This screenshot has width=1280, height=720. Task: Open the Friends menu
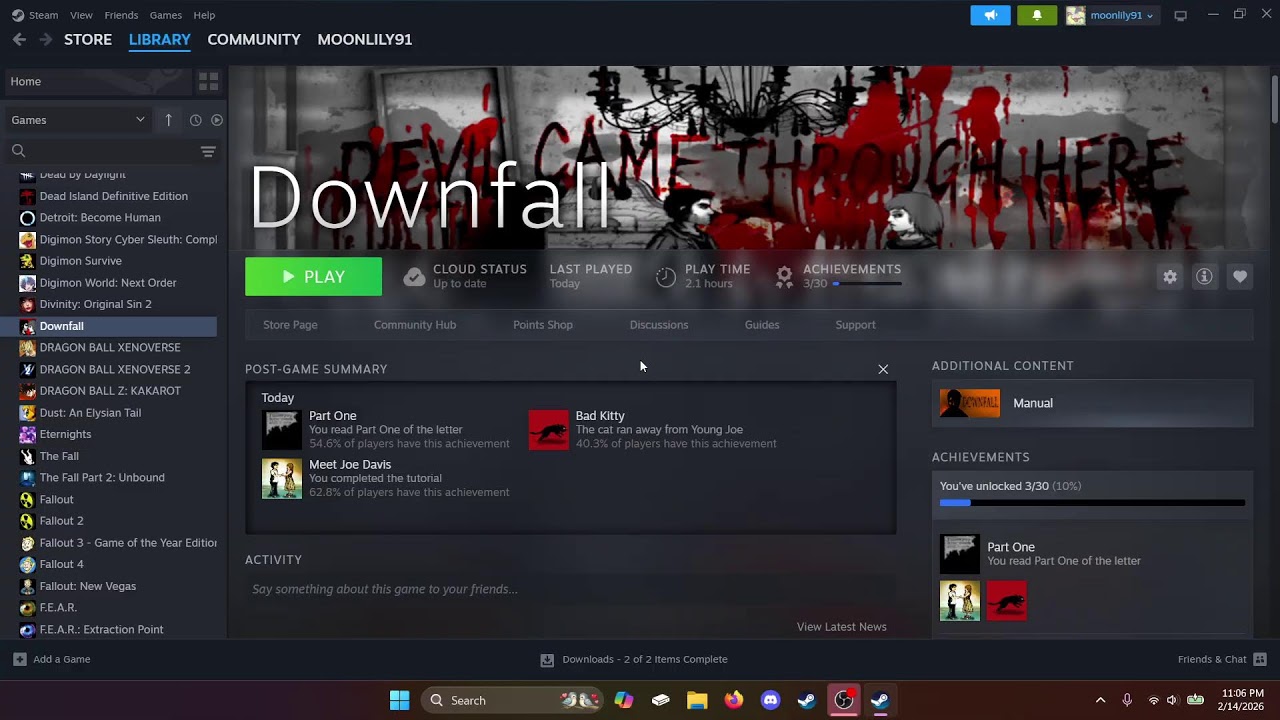[x=121, y=15]
